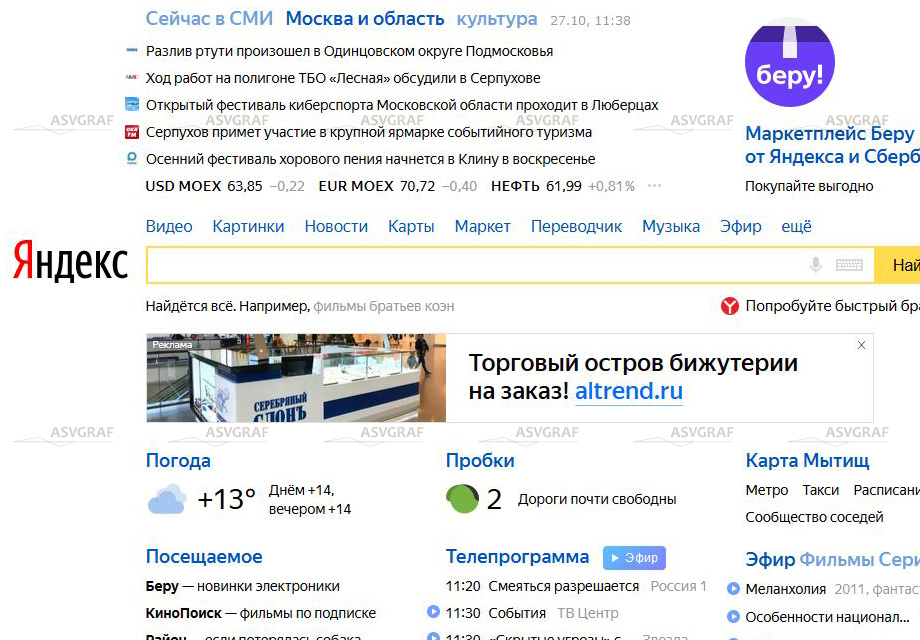Click the red Яндекс logo
The height and width of the screenshot is (640, 920).
[x=70, y=261]
